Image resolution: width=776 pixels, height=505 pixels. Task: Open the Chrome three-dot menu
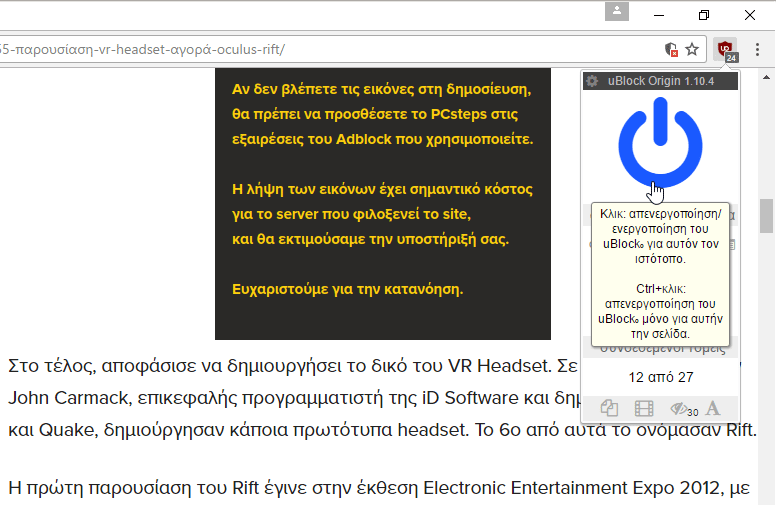tap(757, 49)
